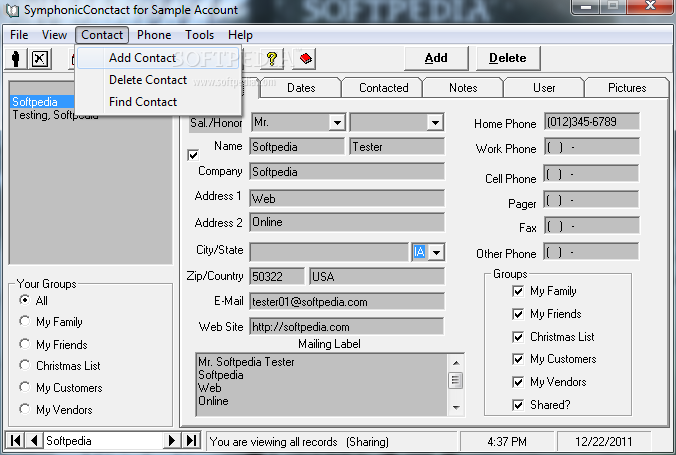Go to next record arrow icon

click(172, 440)
